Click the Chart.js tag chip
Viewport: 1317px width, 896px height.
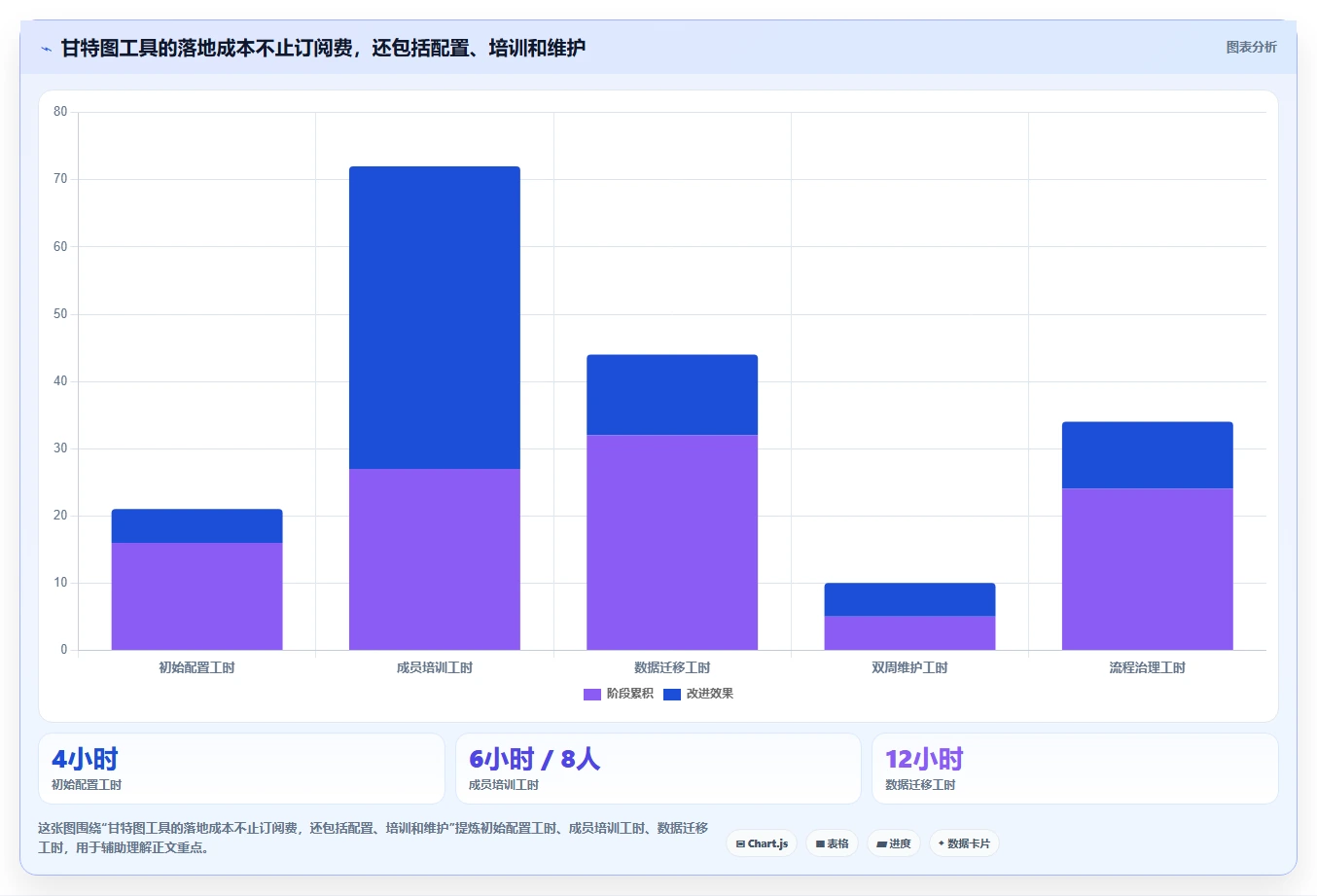tap(762, 843)
